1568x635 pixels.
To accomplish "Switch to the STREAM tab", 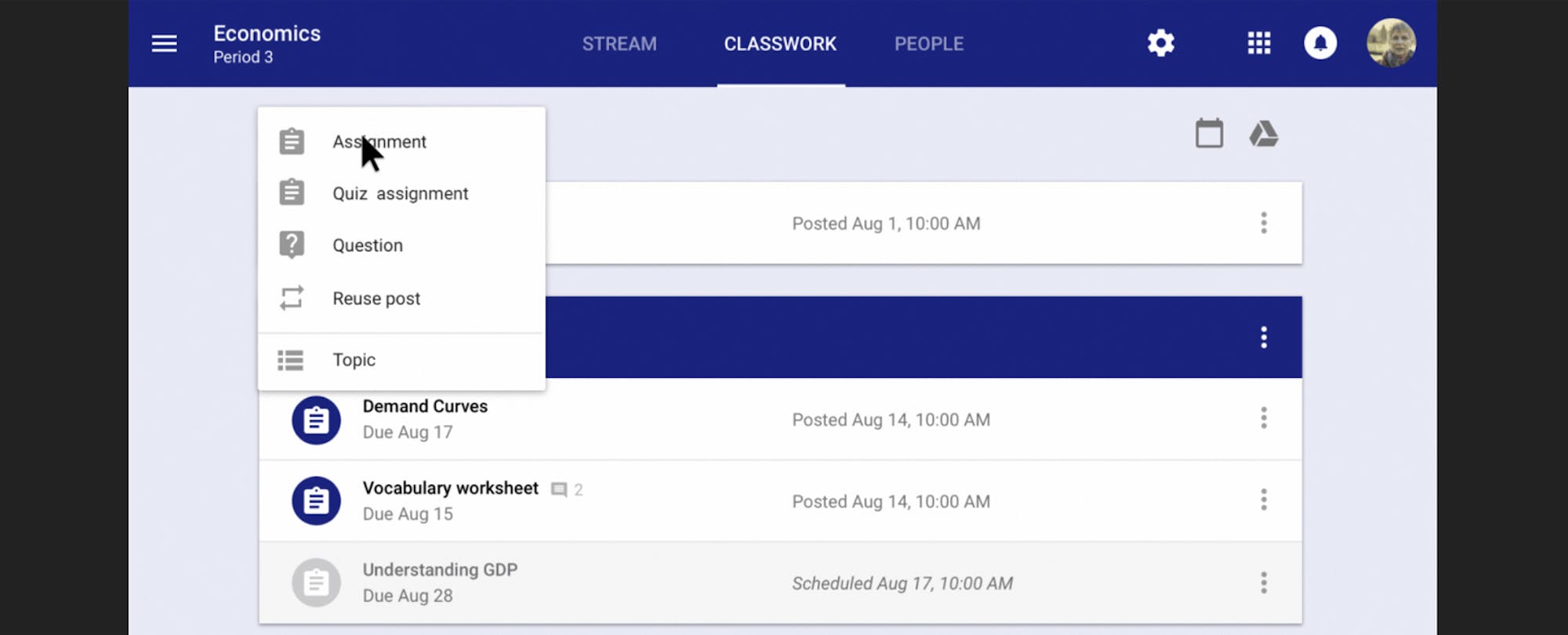I will pos(619,43).
